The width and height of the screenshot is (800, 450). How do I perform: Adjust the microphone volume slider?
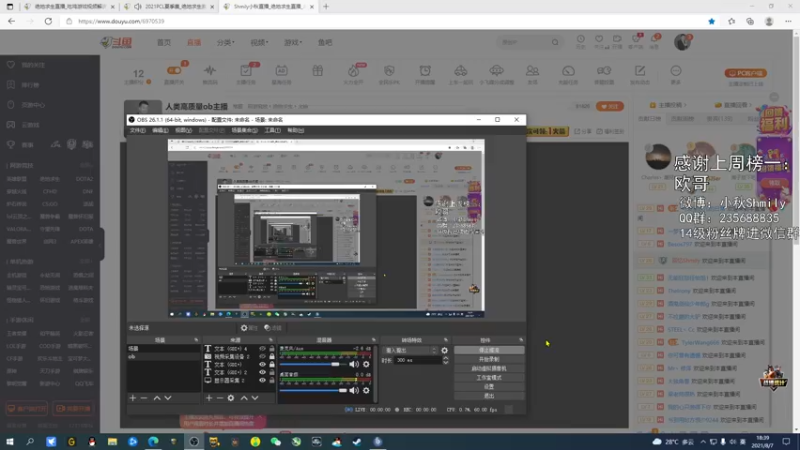point(313,364)
